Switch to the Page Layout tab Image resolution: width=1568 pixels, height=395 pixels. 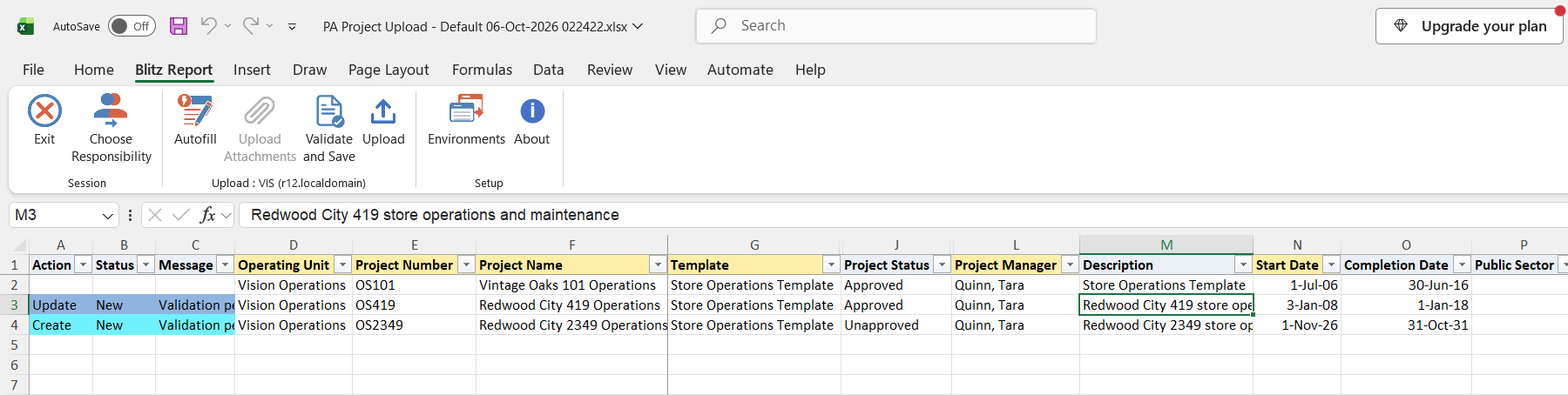click(389, 70)
